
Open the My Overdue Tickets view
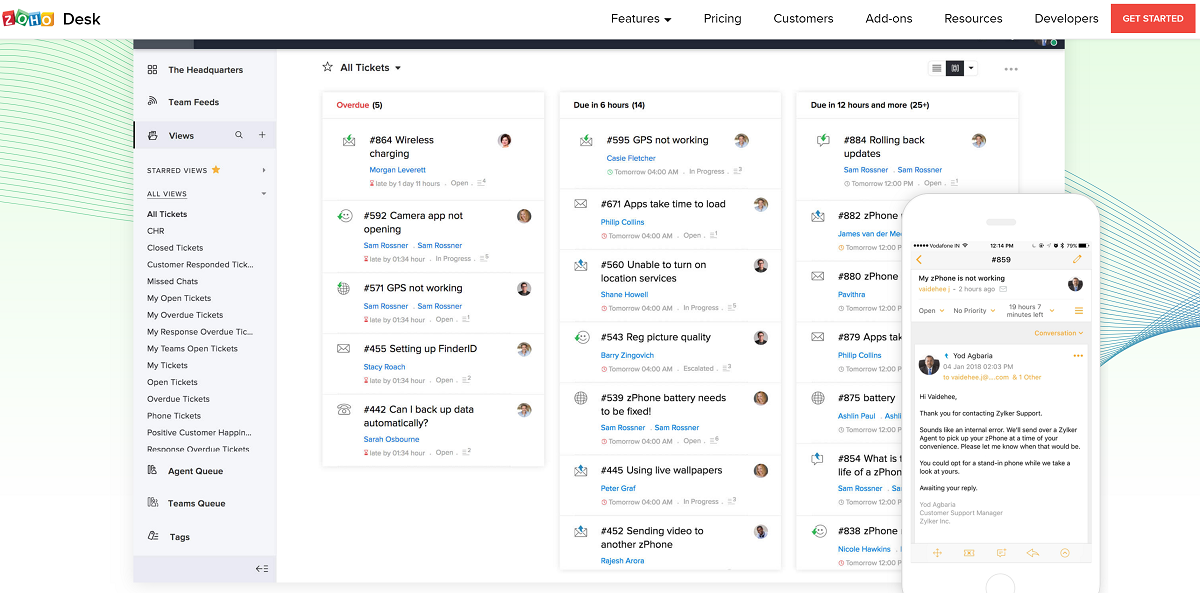pos(185,315)
